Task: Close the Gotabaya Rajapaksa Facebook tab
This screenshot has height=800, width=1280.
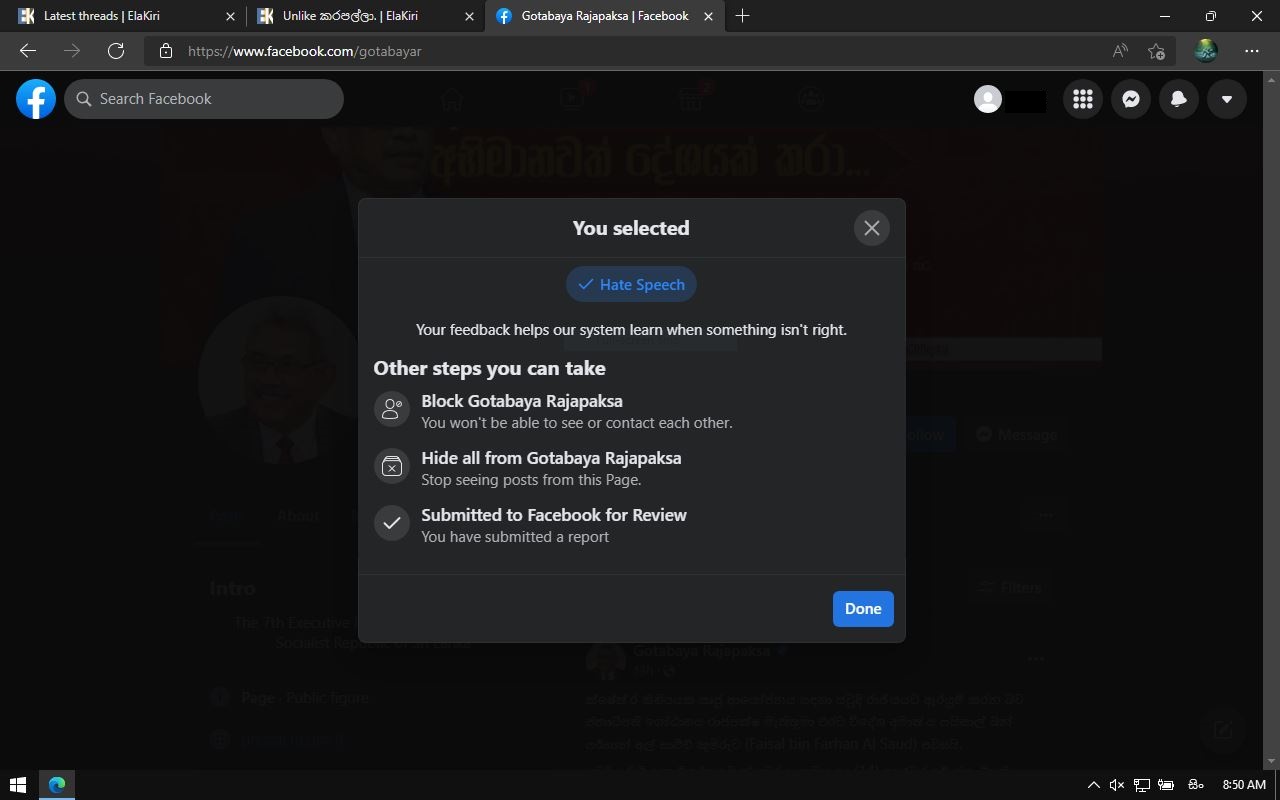Action: pyautogui.click(x=709, y=16)
